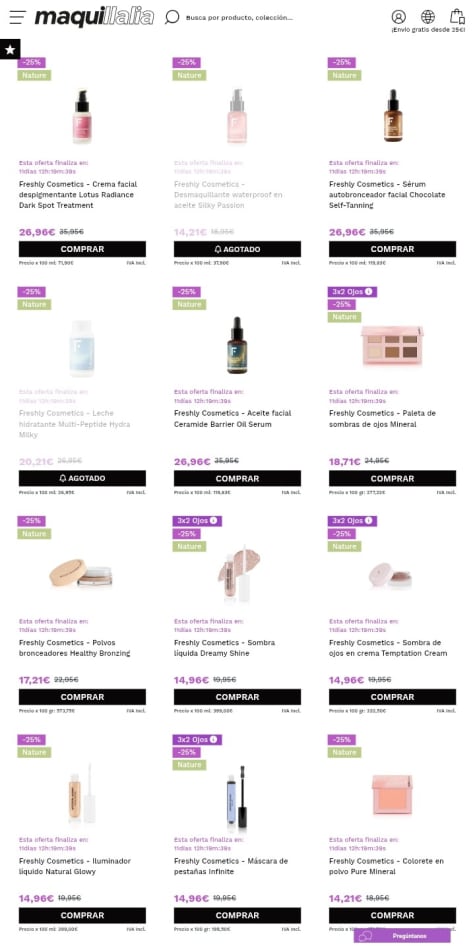
Task: Buy the Chocolate Self-Tanning sérum
Action: 392,249
